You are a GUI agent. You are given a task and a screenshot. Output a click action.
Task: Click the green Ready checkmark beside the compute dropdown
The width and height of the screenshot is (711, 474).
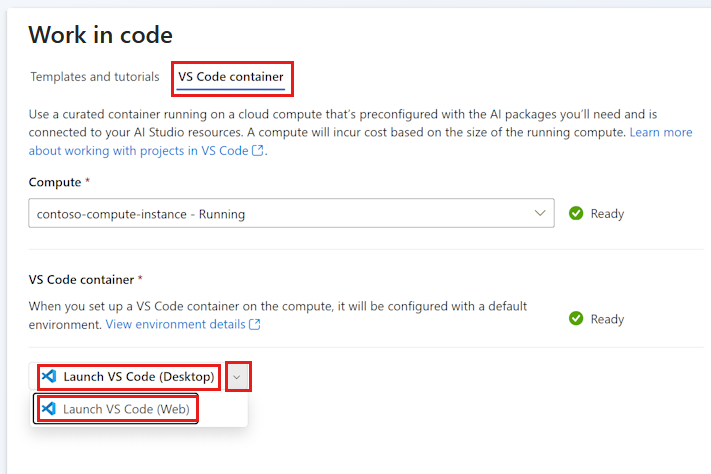[x=576, y=213]
